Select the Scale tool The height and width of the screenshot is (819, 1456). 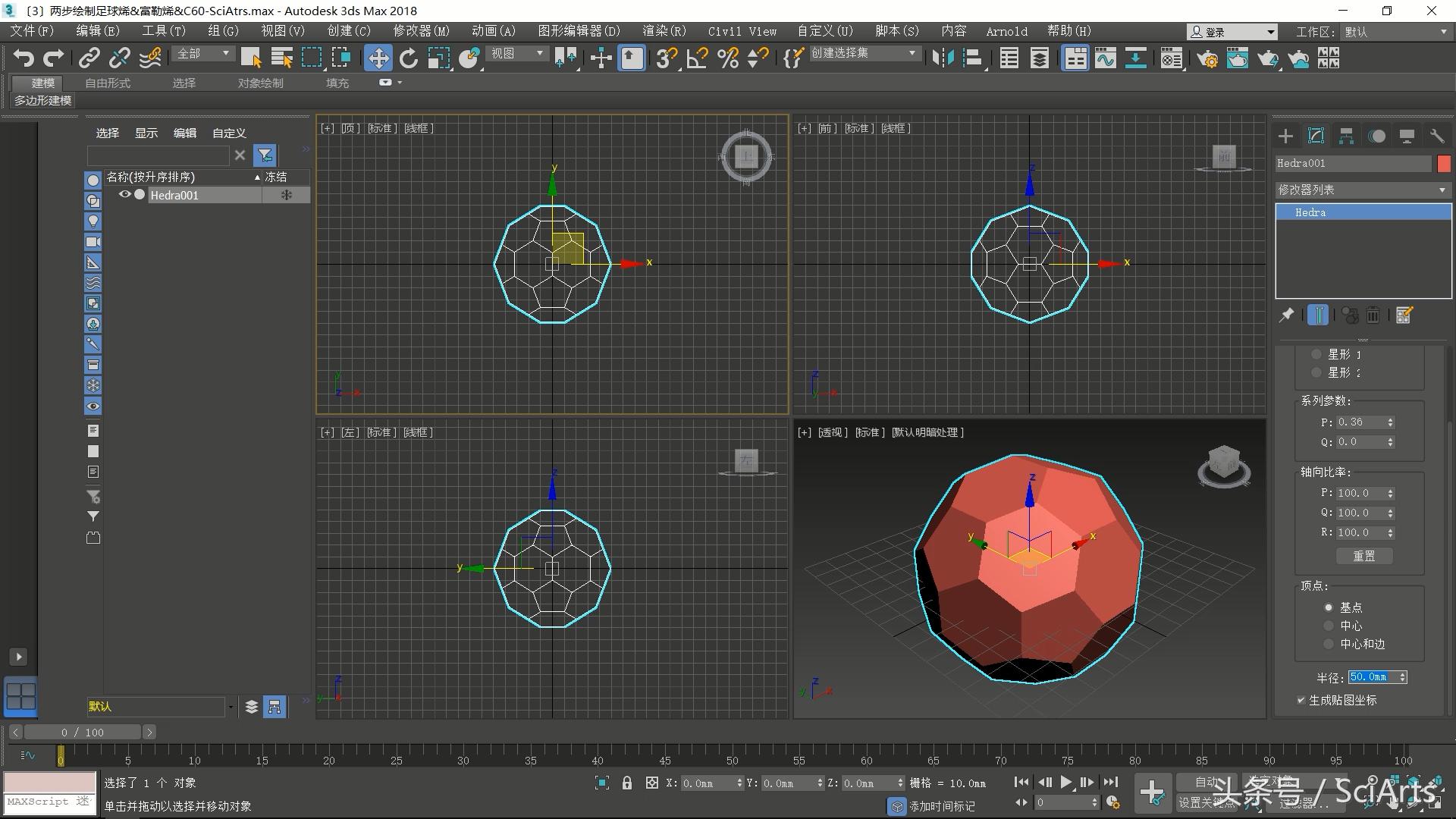coord(439,58)
